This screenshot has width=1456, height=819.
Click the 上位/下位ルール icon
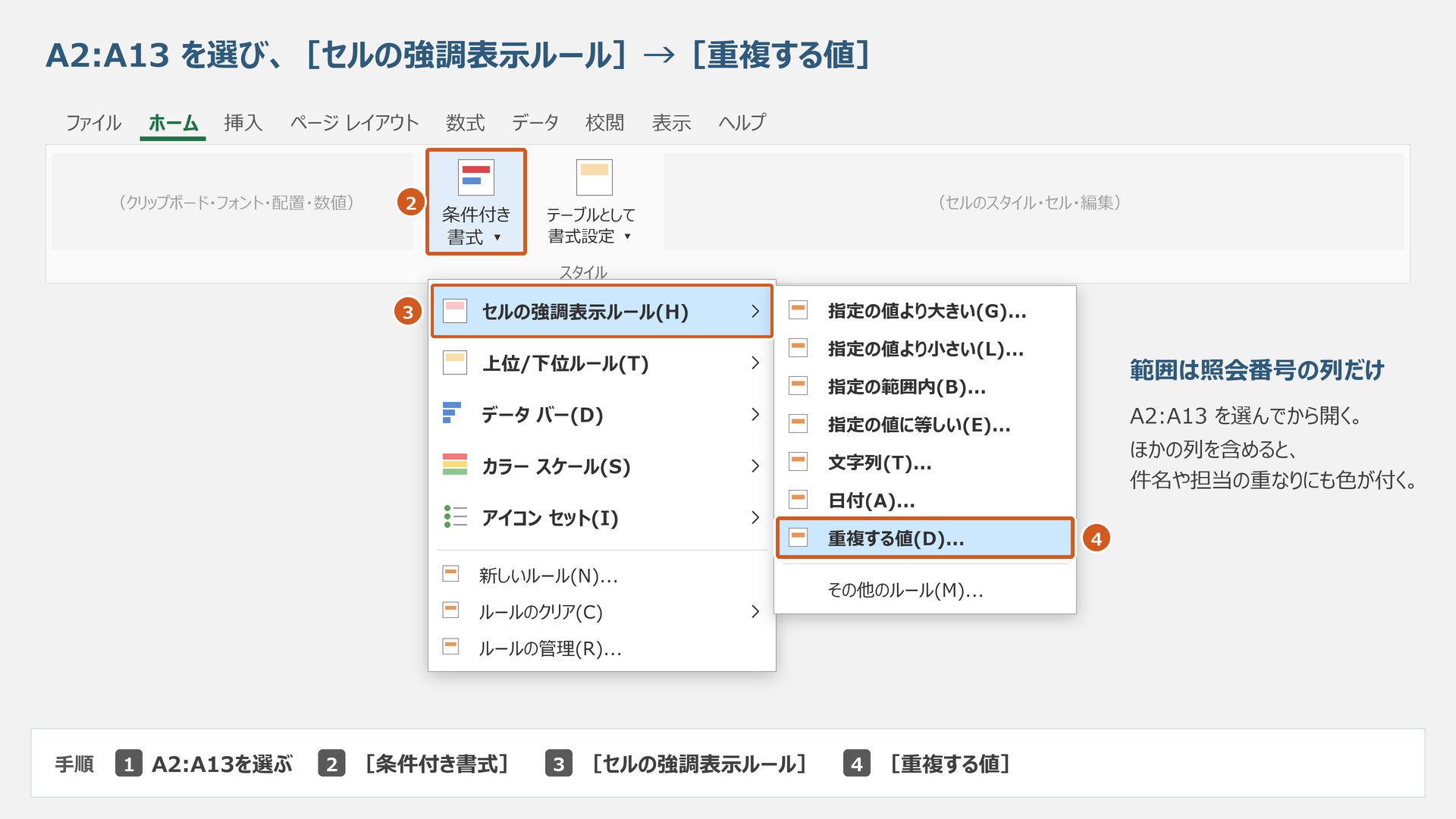(x=455, y=362)
